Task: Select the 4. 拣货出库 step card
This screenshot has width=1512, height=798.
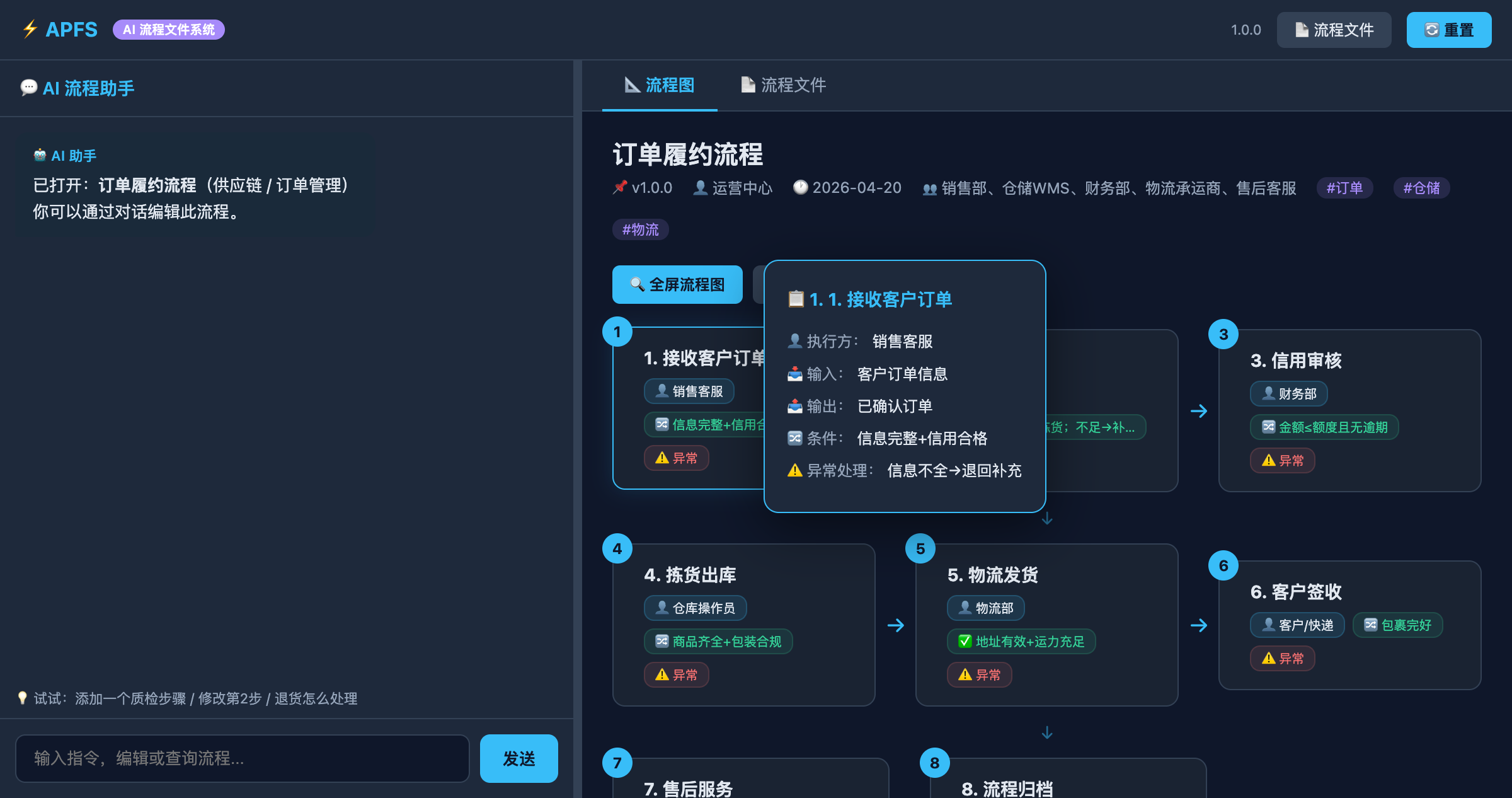Action: coord(743,625)
